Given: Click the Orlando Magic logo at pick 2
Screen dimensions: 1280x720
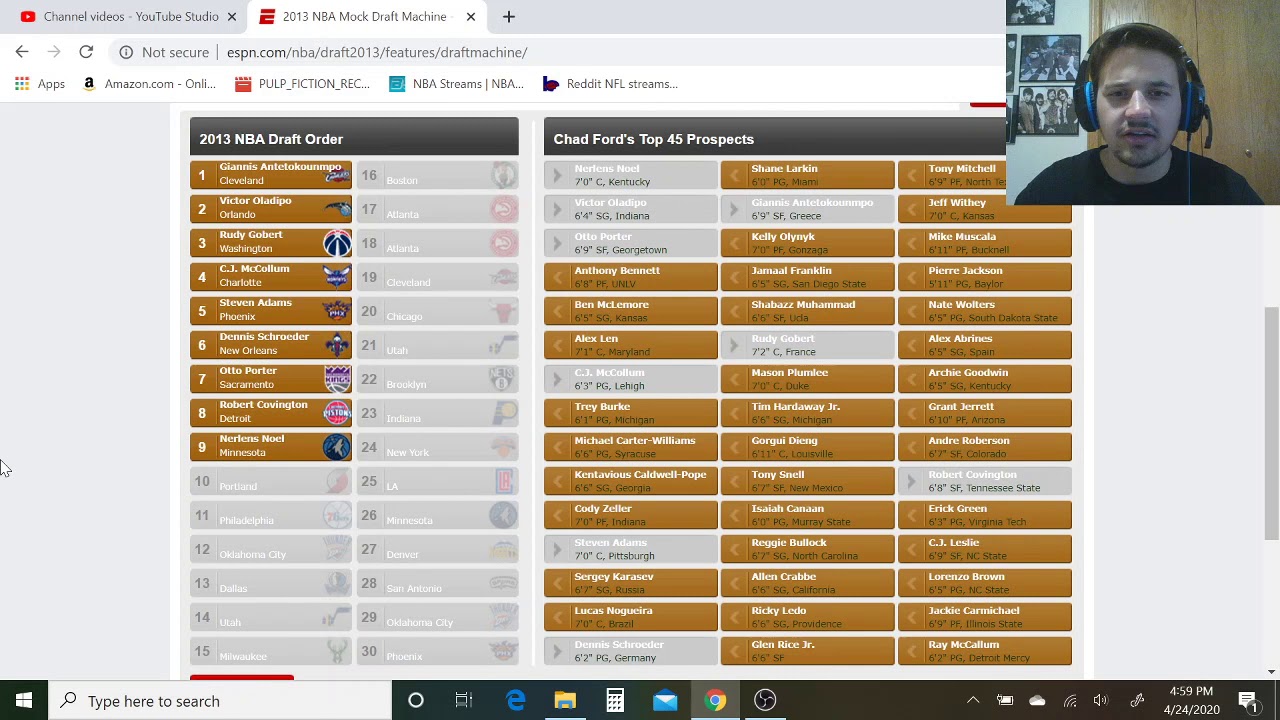Looking at the screenshot, I should pyautogui.click(x=337, y=209).
